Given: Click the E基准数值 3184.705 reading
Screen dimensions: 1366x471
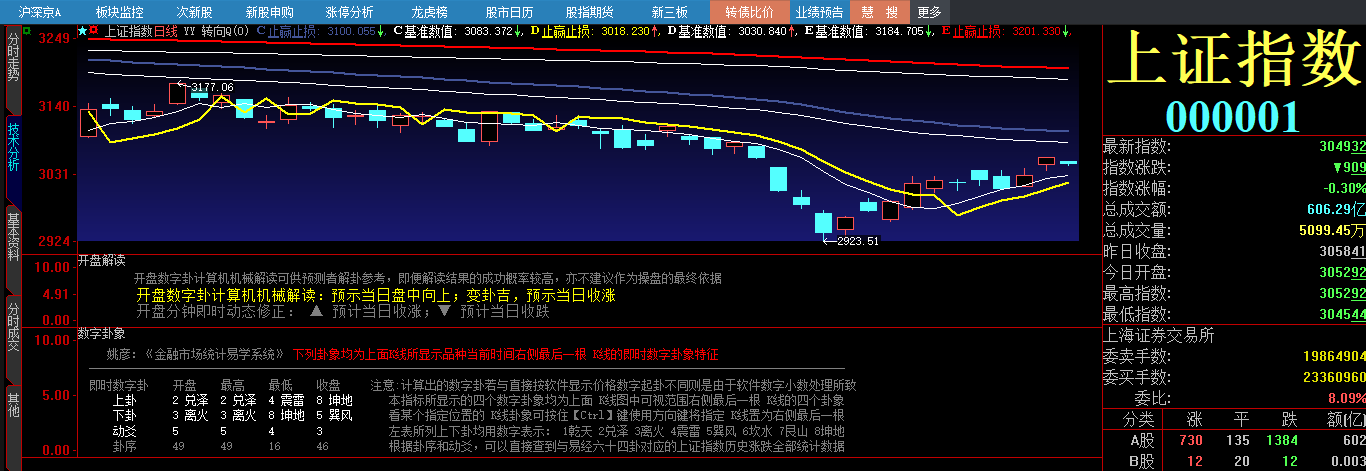Looking at the screenshot, I should tap(869, 31).
